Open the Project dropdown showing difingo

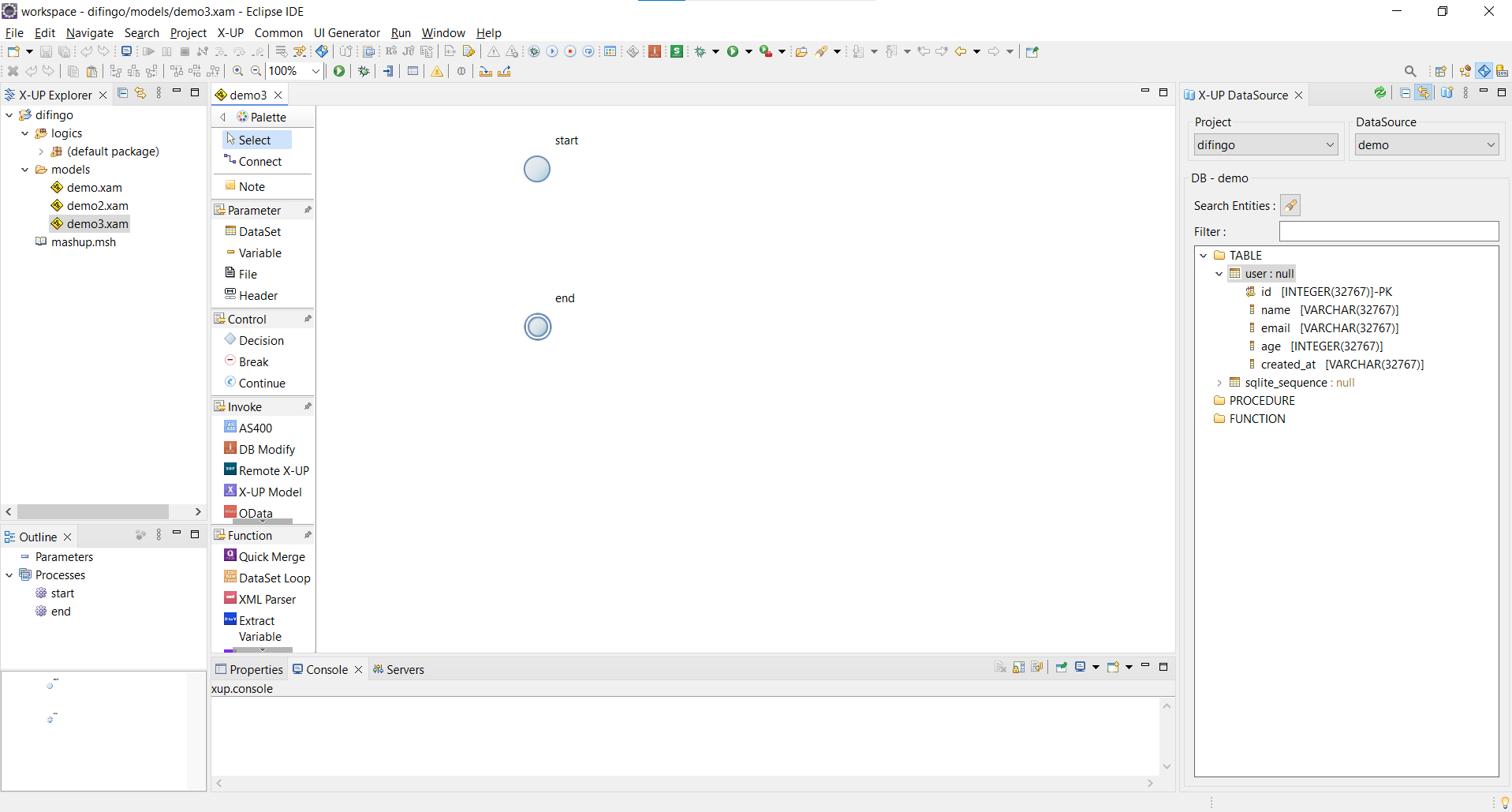[x=1264, y=144]
